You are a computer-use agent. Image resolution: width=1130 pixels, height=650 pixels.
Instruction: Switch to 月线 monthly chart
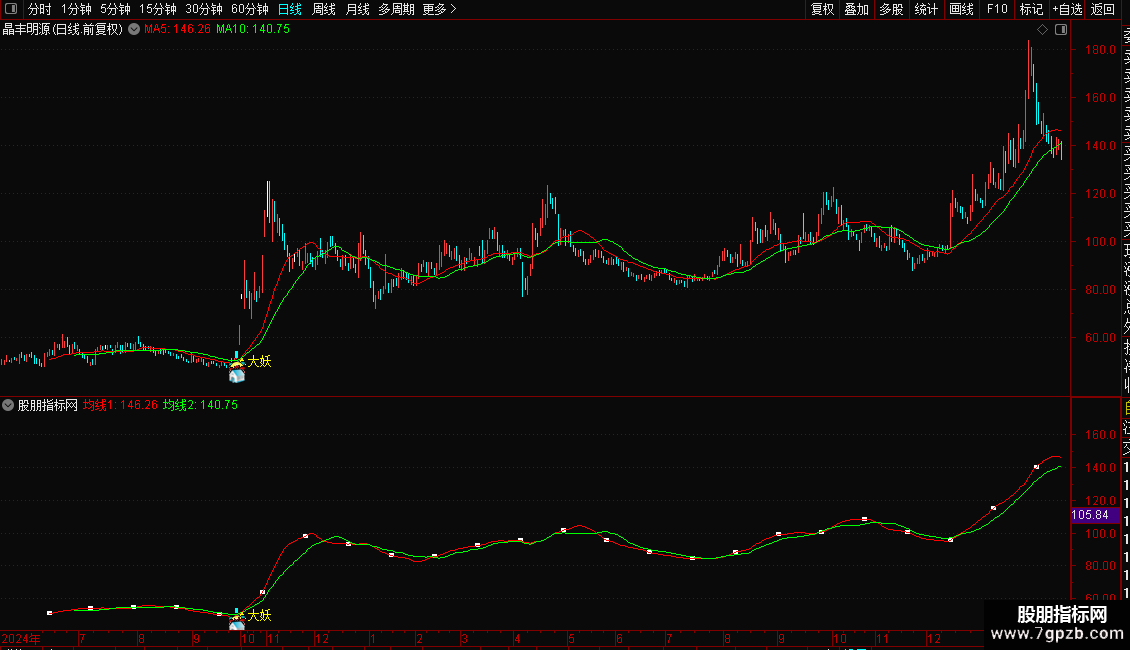click(357, 9)
